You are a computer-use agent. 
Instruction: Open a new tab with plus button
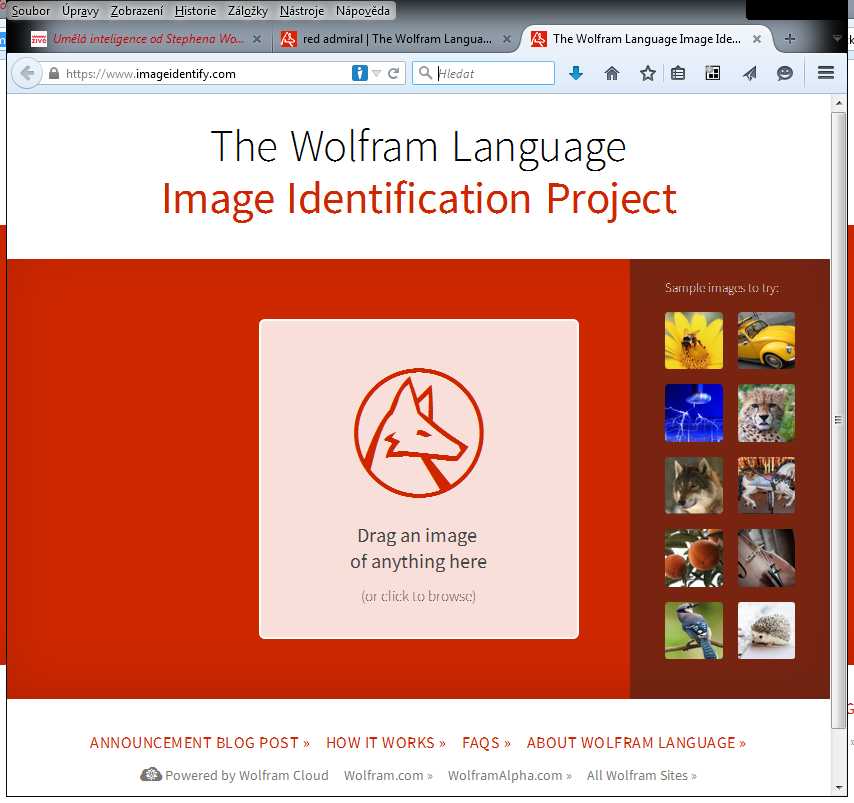coord(790,39)
